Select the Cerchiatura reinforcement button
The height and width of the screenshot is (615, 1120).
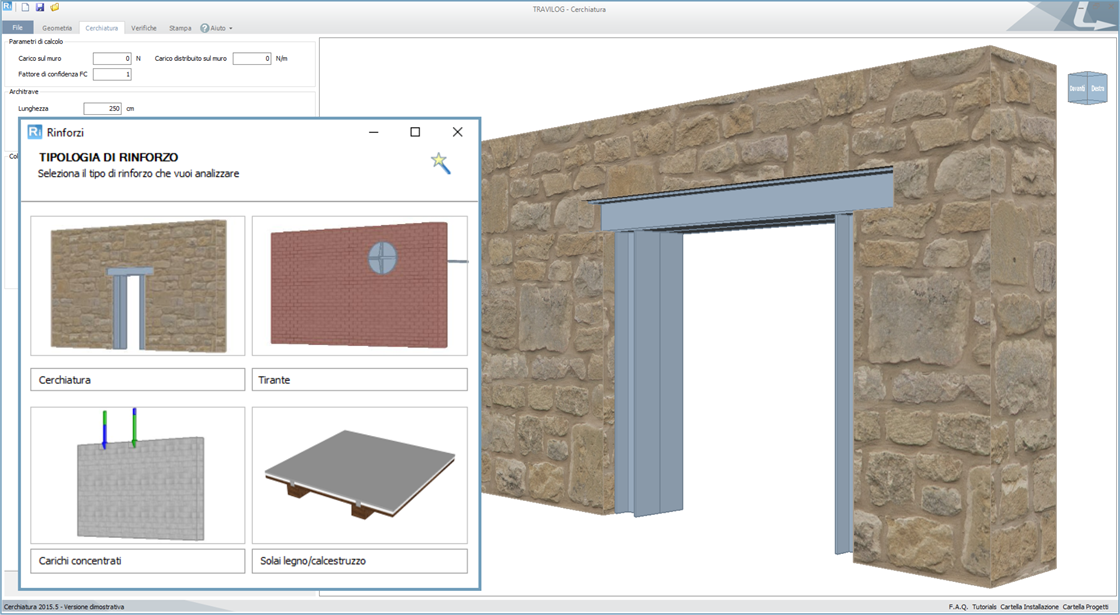138,380
